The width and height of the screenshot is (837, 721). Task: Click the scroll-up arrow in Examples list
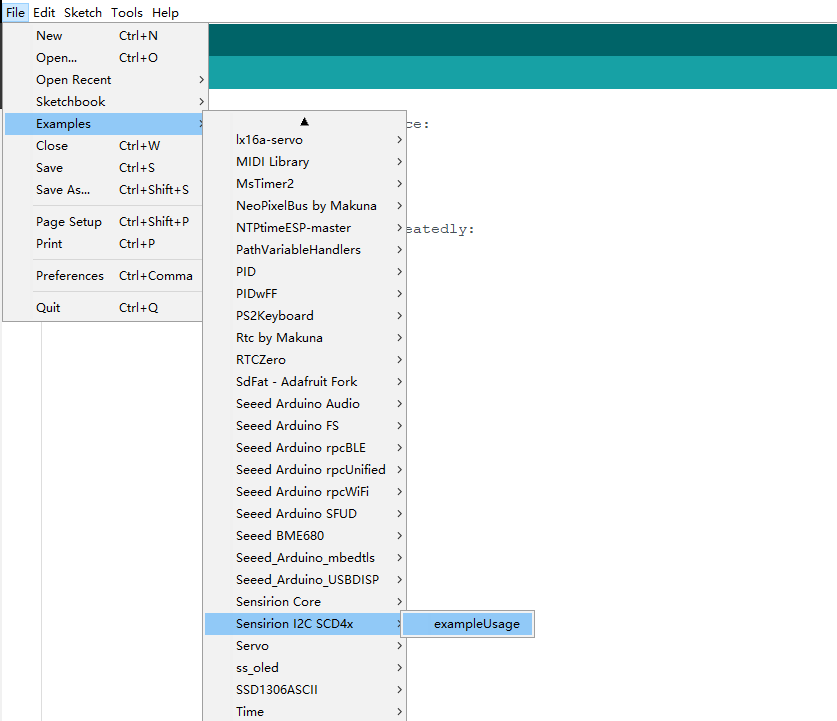click(304, 122)
